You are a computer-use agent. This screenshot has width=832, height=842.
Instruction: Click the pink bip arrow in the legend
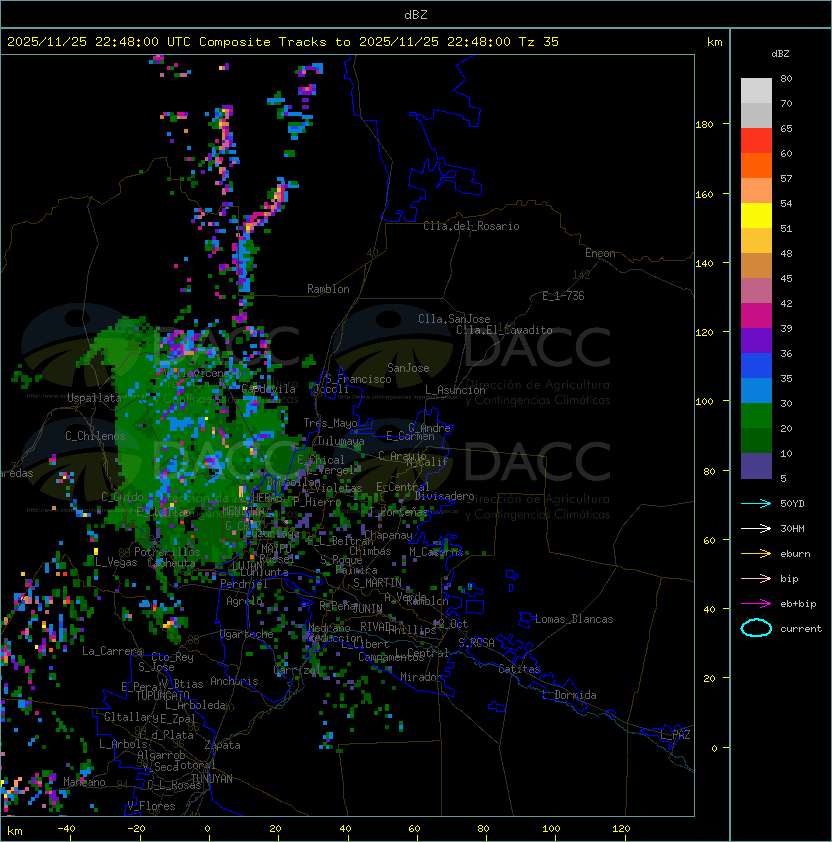(756, 579)
